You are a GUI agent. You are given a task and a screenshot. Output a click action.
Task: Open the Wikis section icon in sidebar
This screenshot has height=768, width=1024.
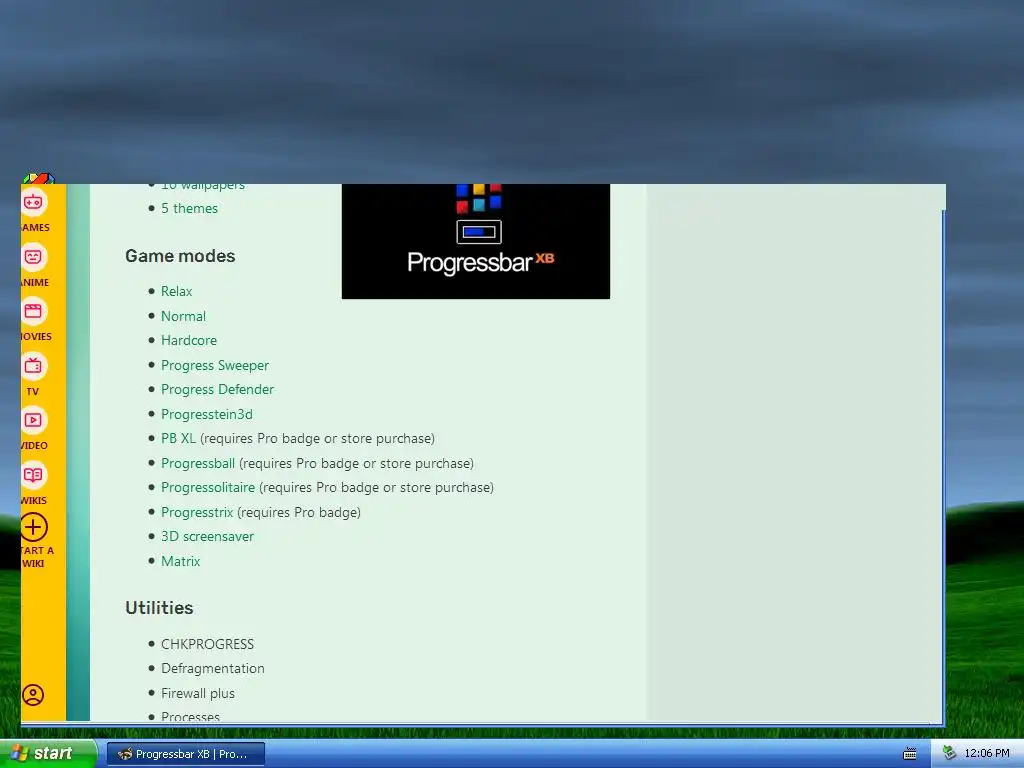click(33, 475)
